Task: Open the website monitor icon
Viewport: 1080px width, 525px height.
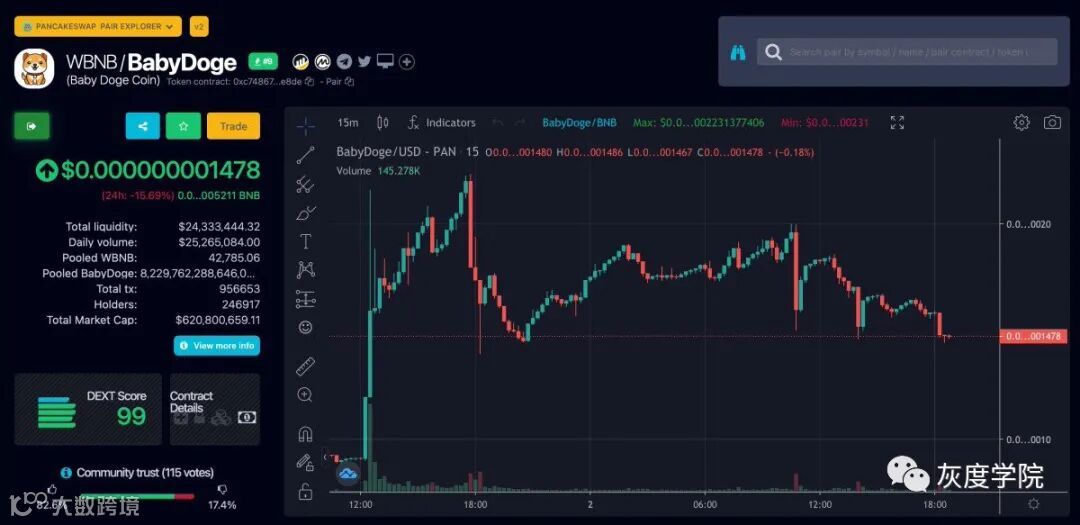Action: (385, 62)
